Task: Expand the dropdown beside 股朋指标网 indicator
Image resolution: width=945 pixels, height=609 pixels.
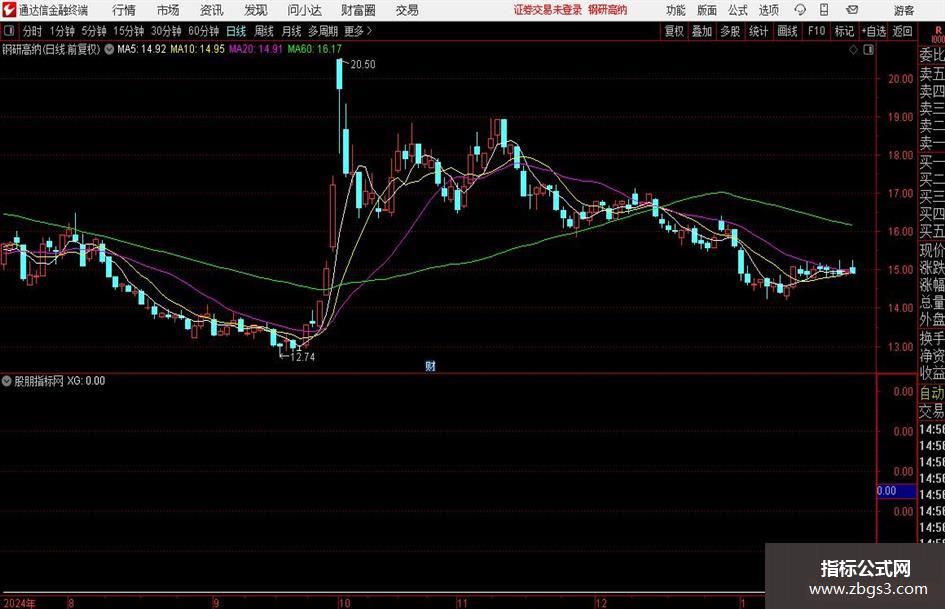Action: (7, 381)
